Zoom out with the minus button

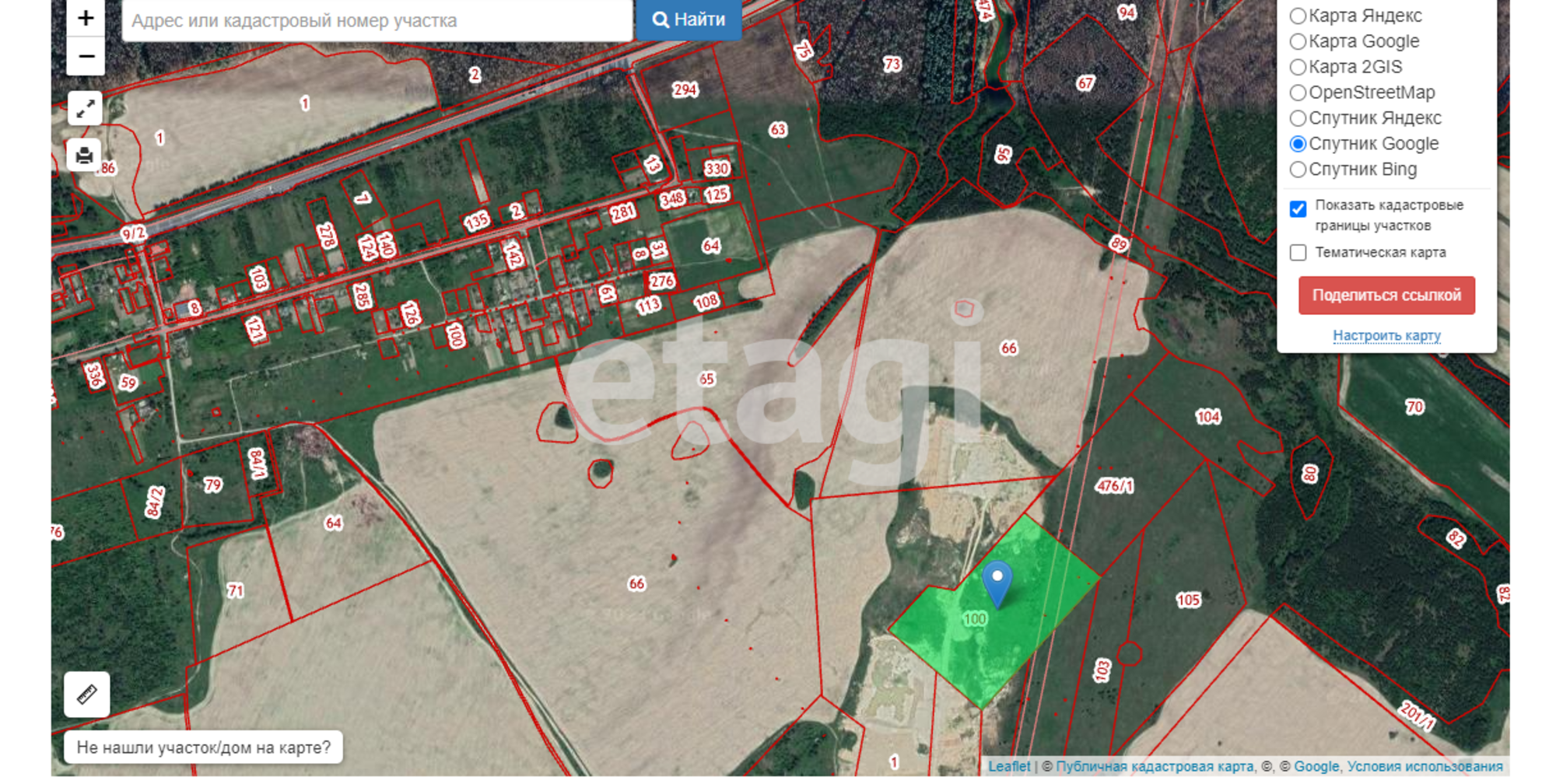[86, 57]
